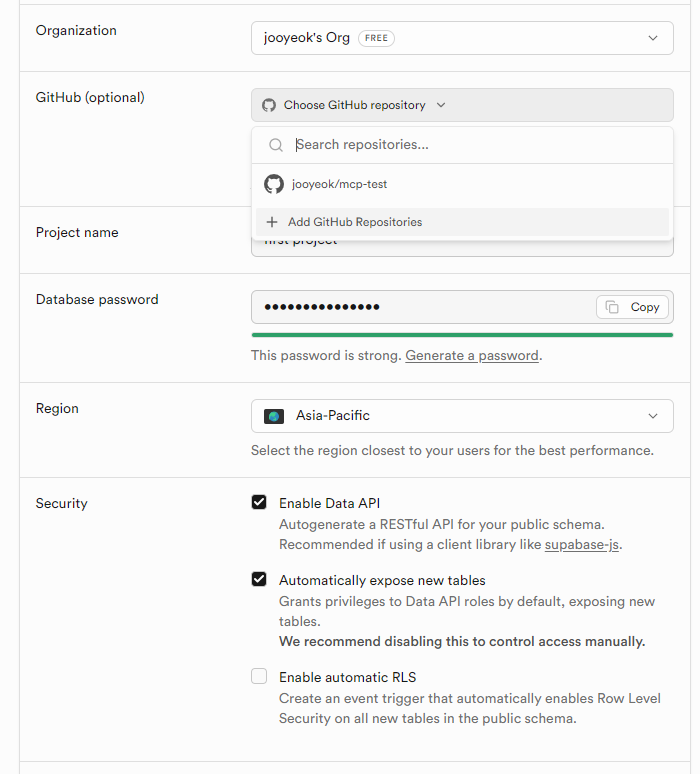
Task: Click 'Select the region closest' helper text
Action: (x=452, y=451)
